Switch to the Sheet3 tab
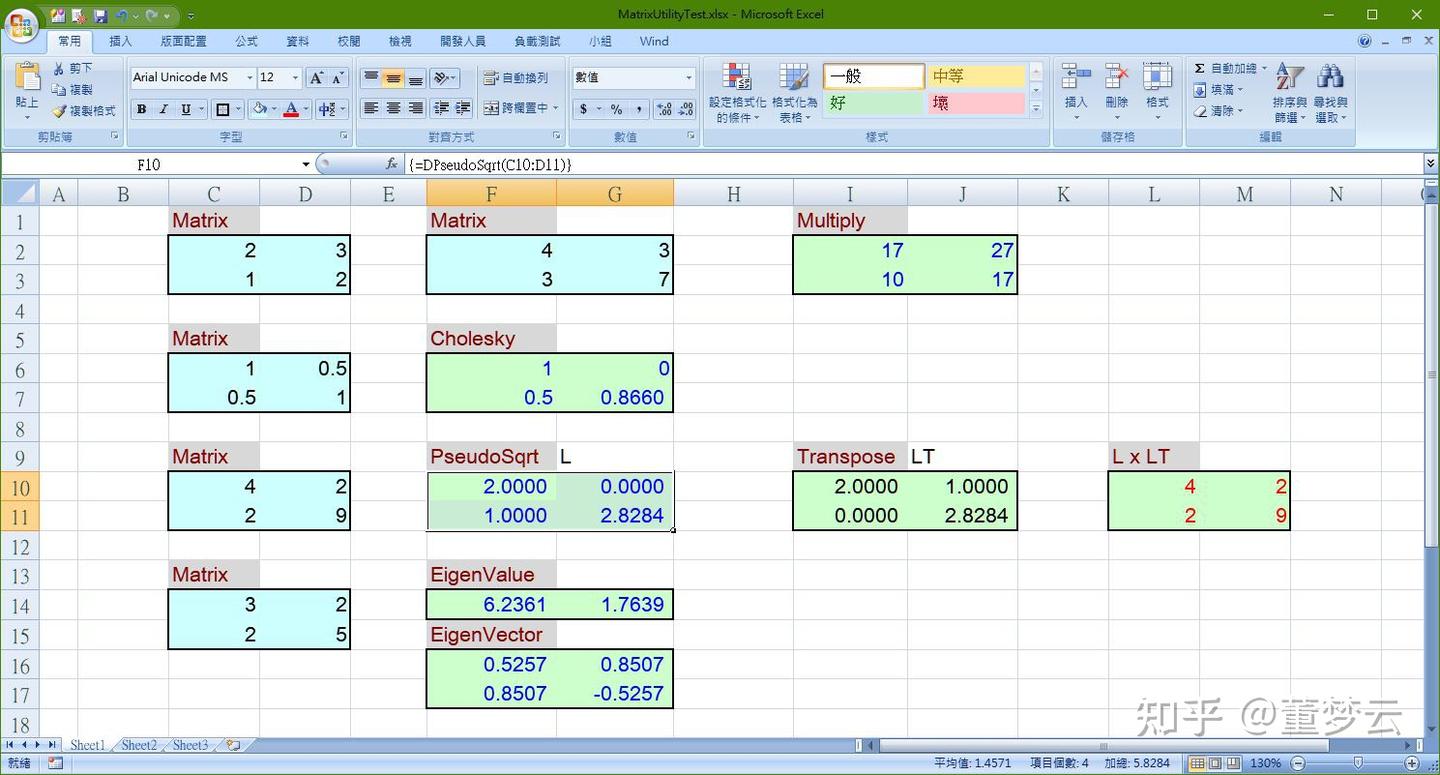 190,745
